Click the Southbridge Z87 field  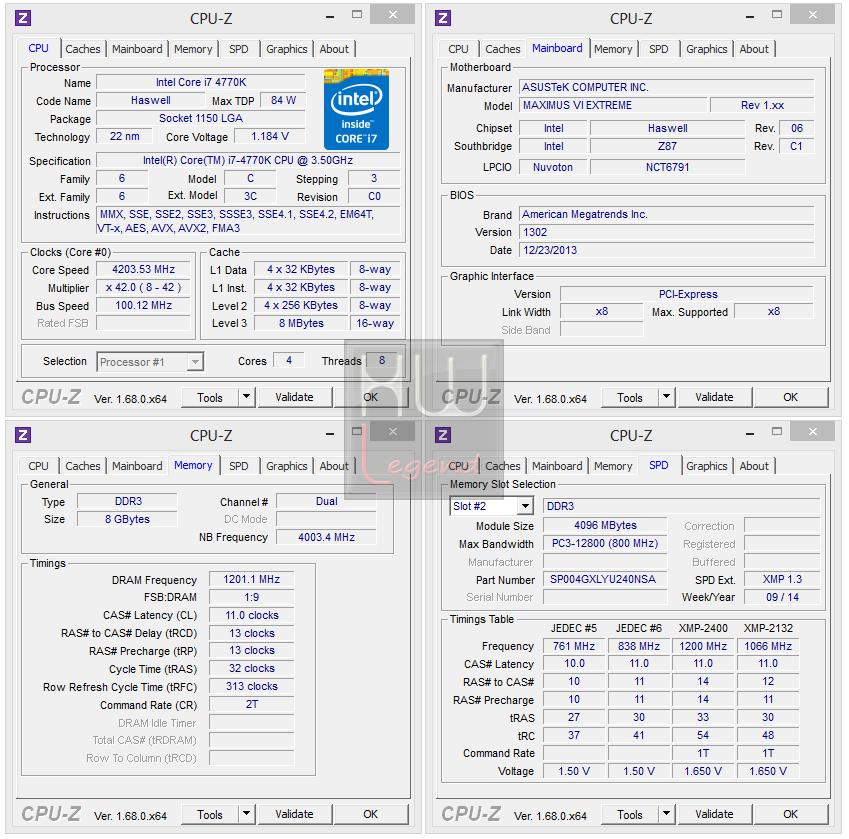click(667, 146)
